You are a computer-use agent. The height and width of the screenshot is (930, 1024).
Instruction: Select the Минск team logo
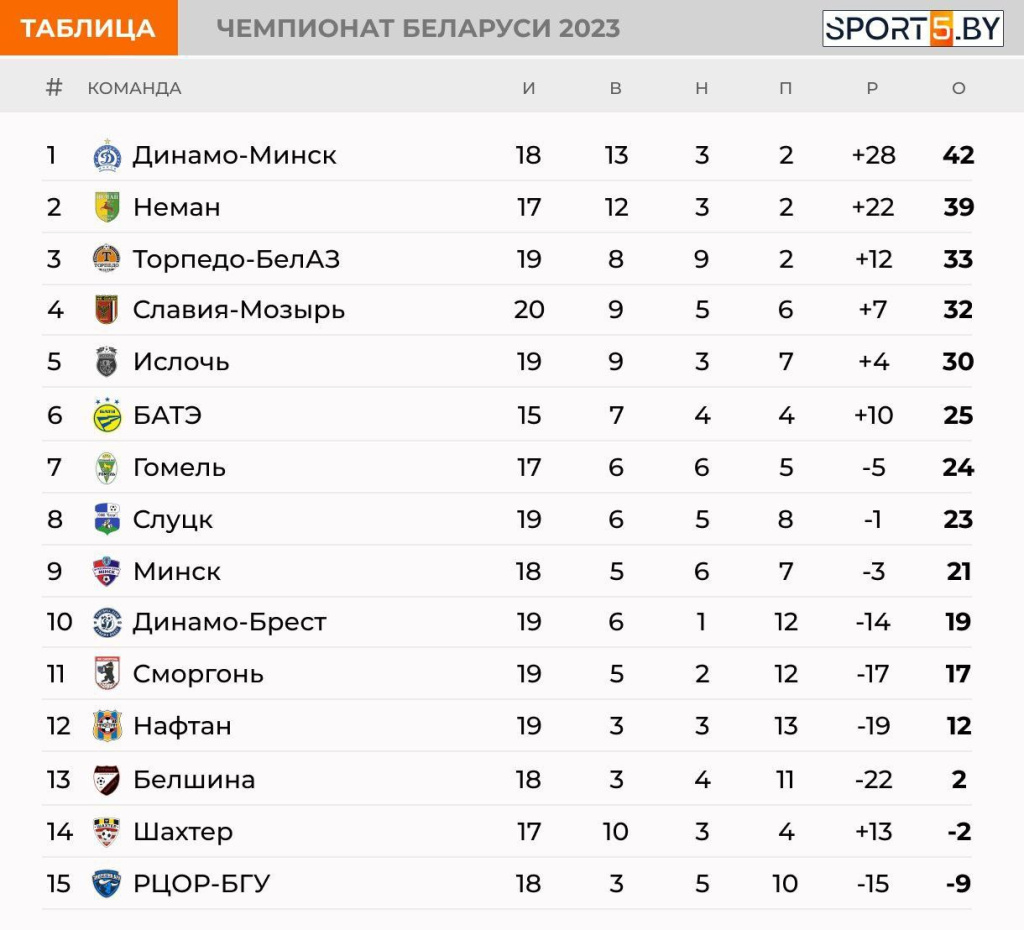pyautogui.click(x=106, y=571)
